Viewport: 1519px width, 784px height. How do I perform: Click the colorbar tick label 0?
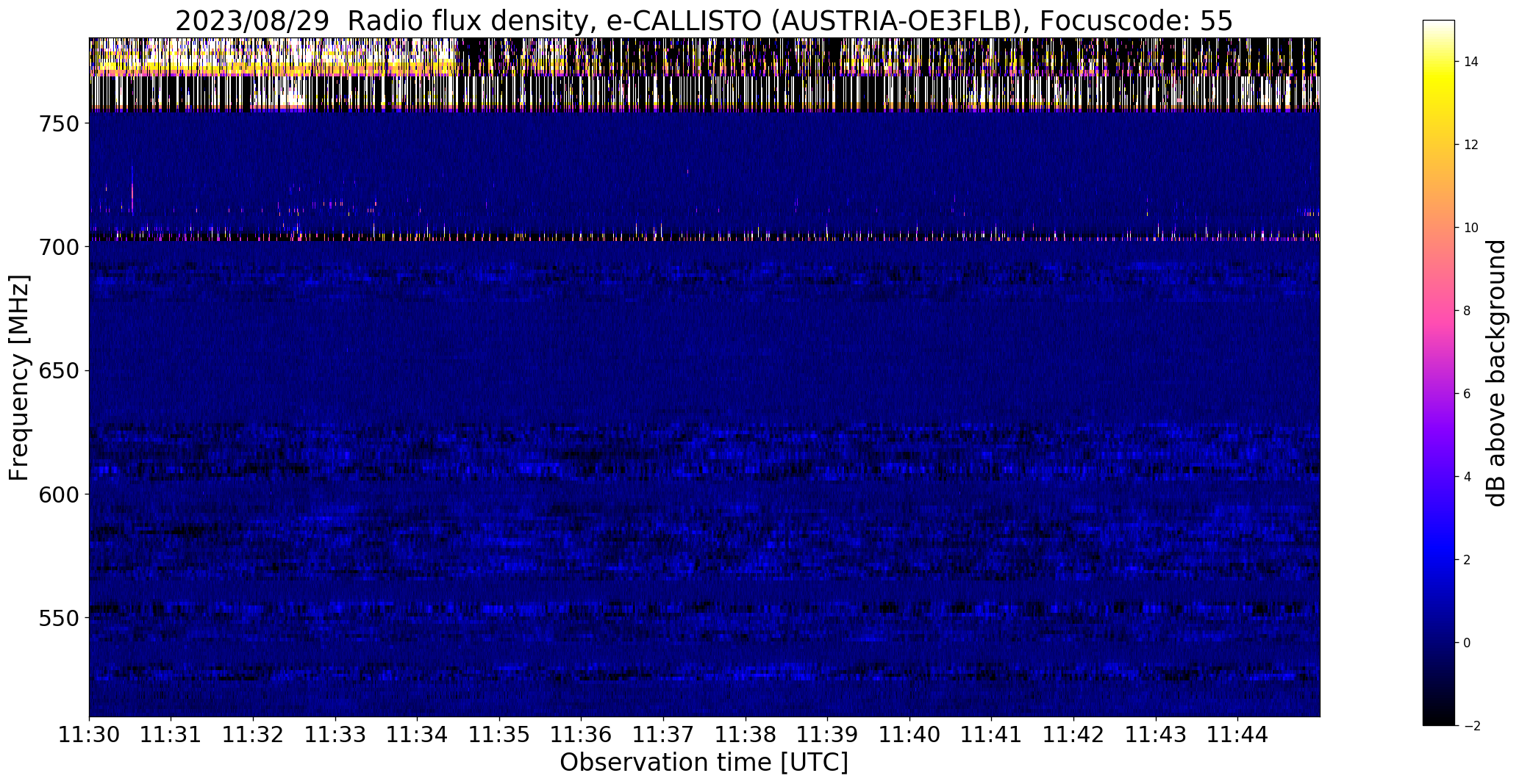(x=1468, y=643)
